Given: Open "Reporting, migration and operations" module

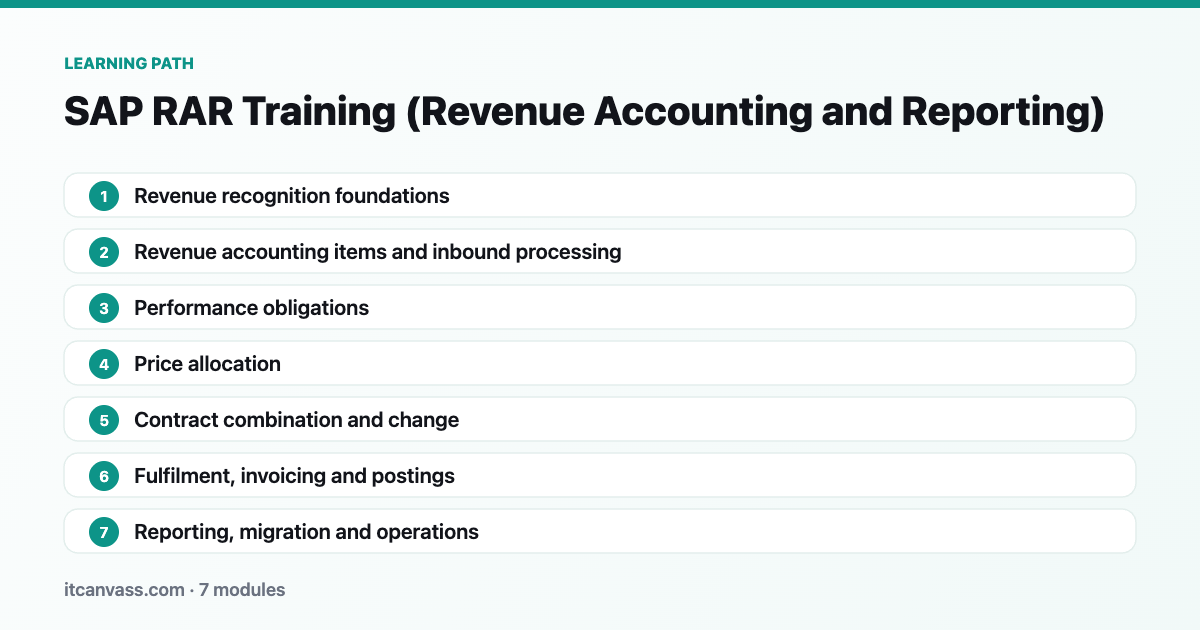Looking at the screenshot, I should click(600, 531).
